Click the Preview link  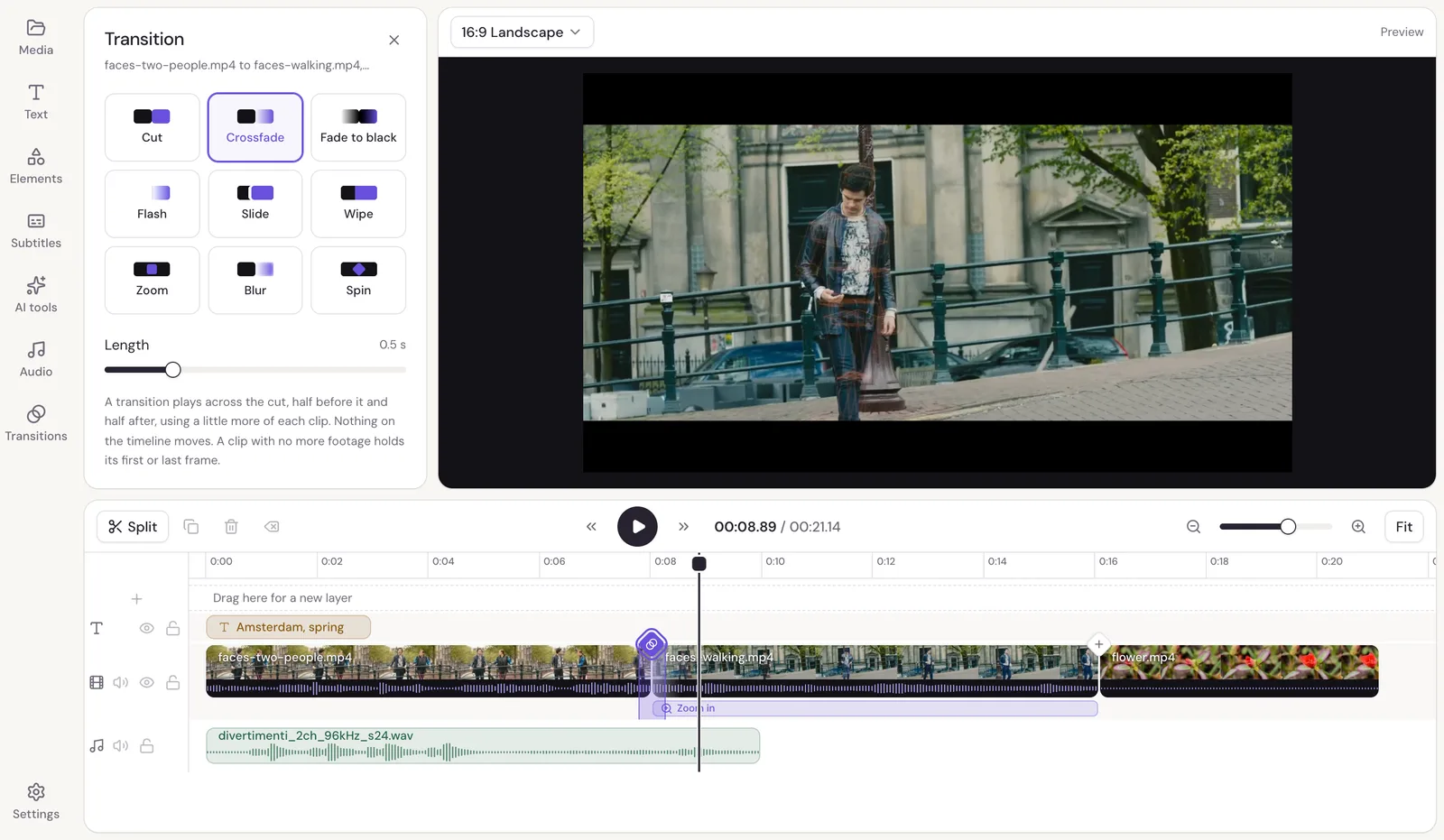[1402, 32]
